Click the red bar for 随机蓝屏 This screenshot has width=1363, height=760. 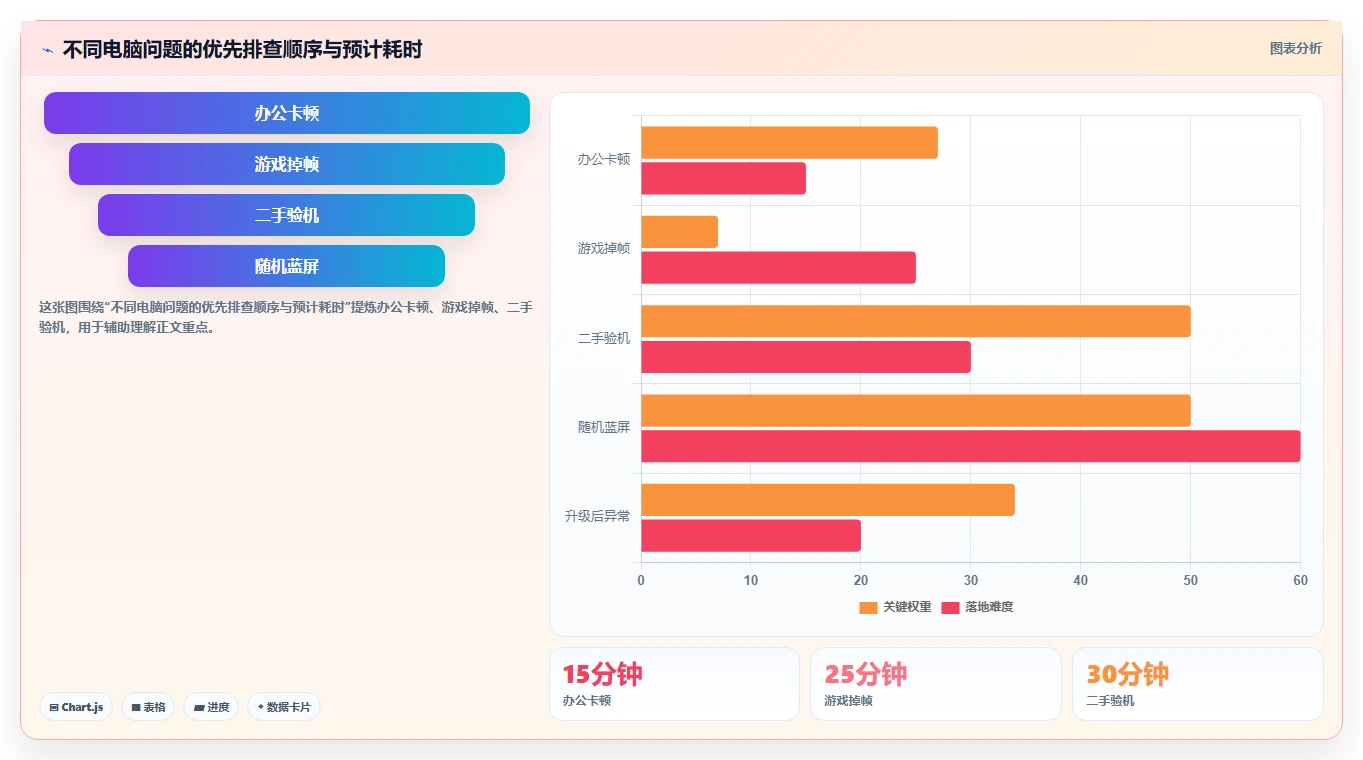[970, 446]
